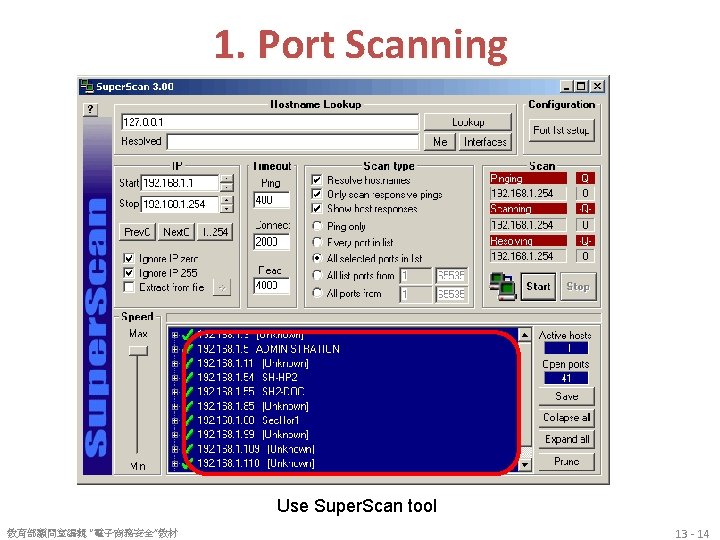Select the 192.168.1.88 host row
The image size is (720, 540).
248,420
